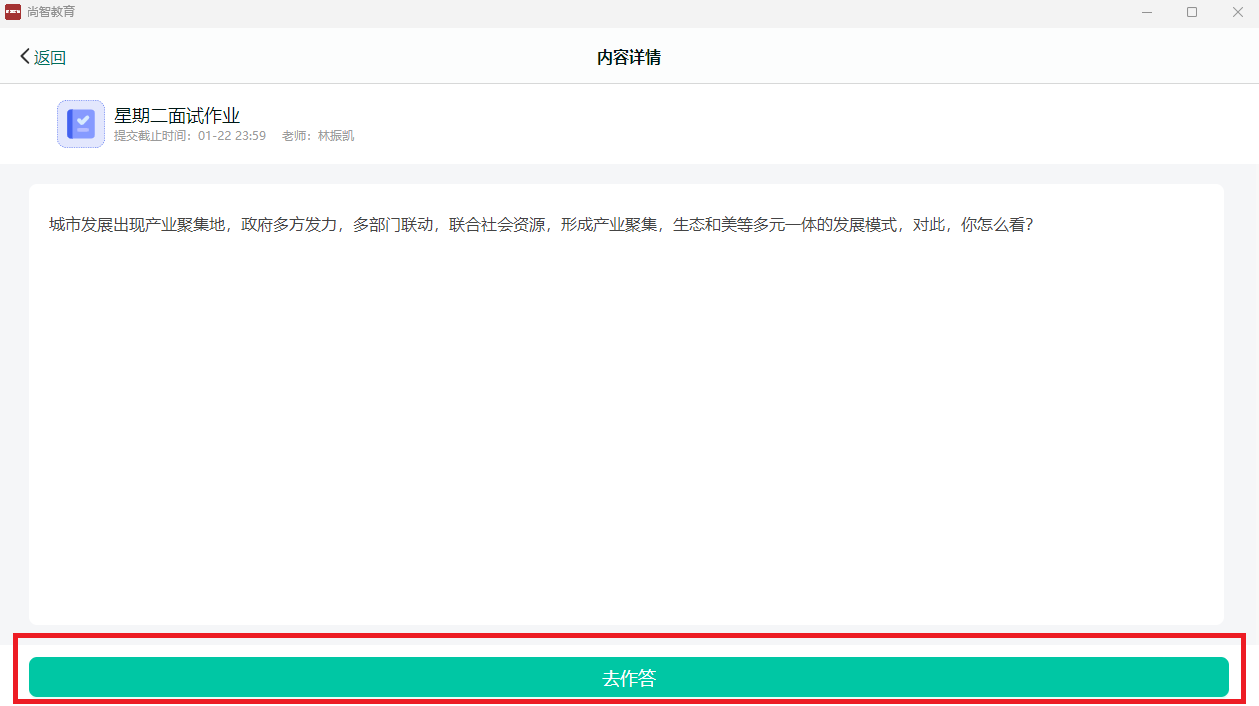The image size is (1259, 706).
Task: Select the 星期二面试作业 assignment title
Action: point(177,116)
